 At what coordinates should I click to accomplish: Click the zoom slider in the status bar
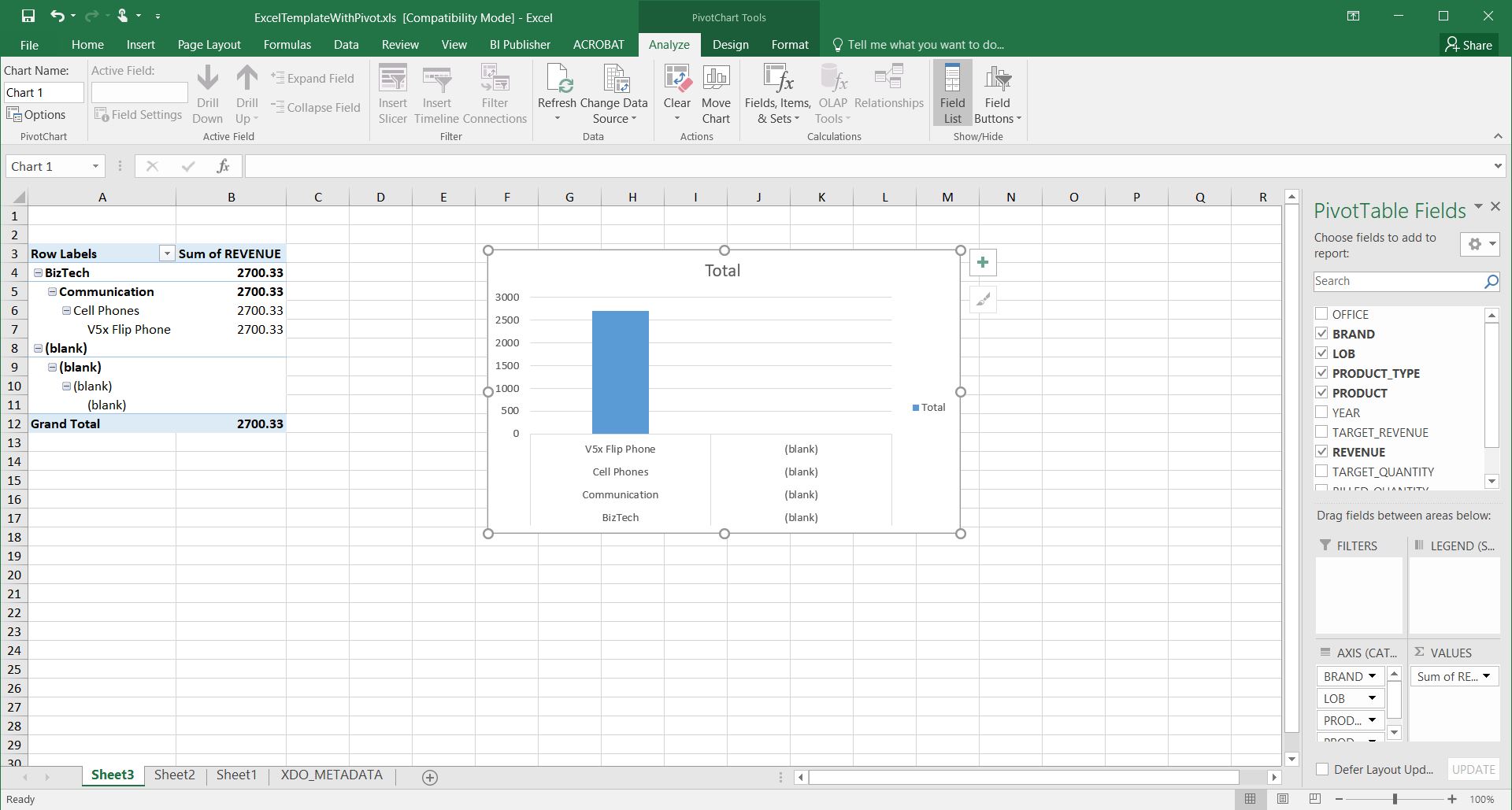point(1395,799)
